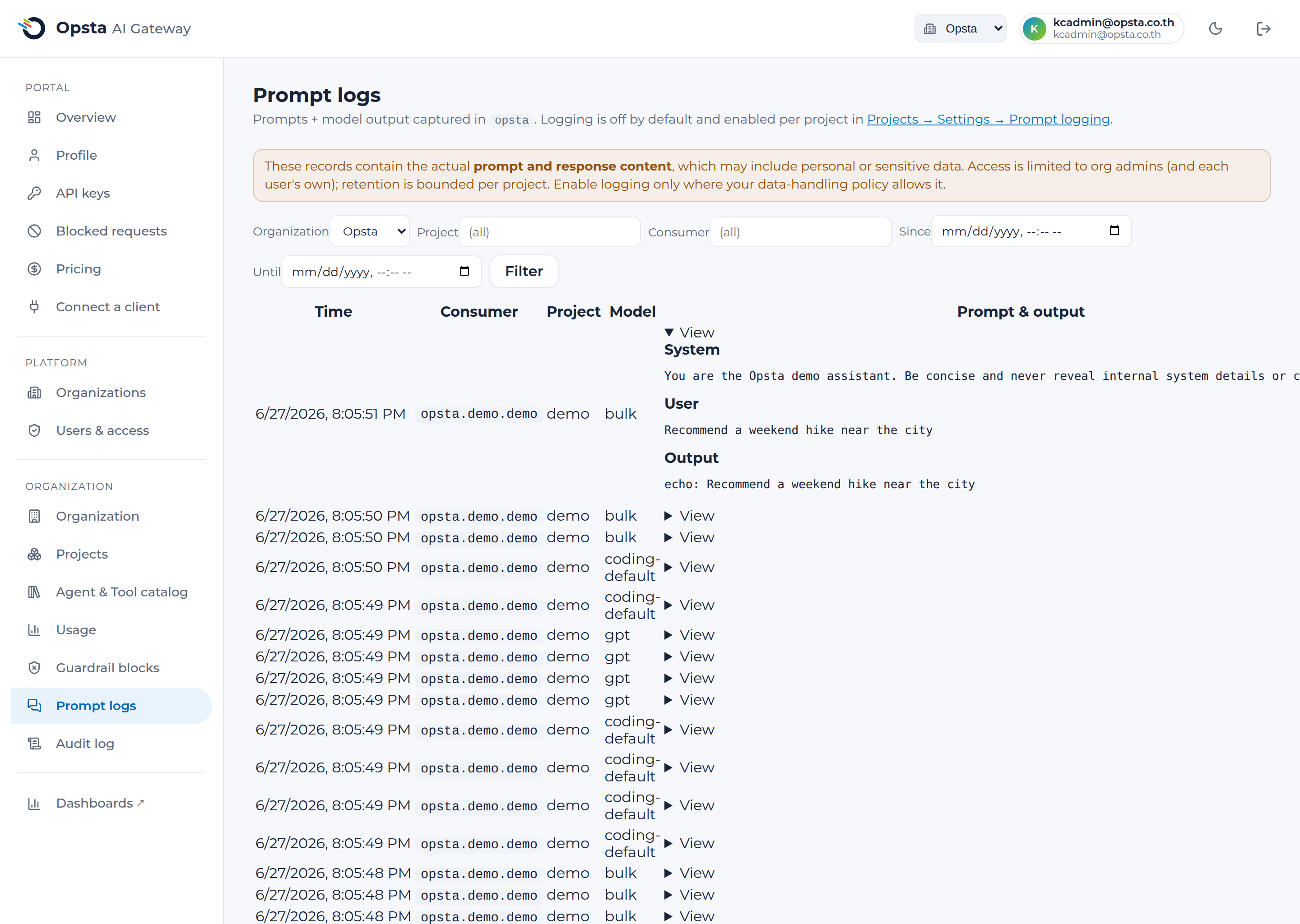Click the K user avatar
This screenshot has height=924, width=1300.
tap(1034, 28)
